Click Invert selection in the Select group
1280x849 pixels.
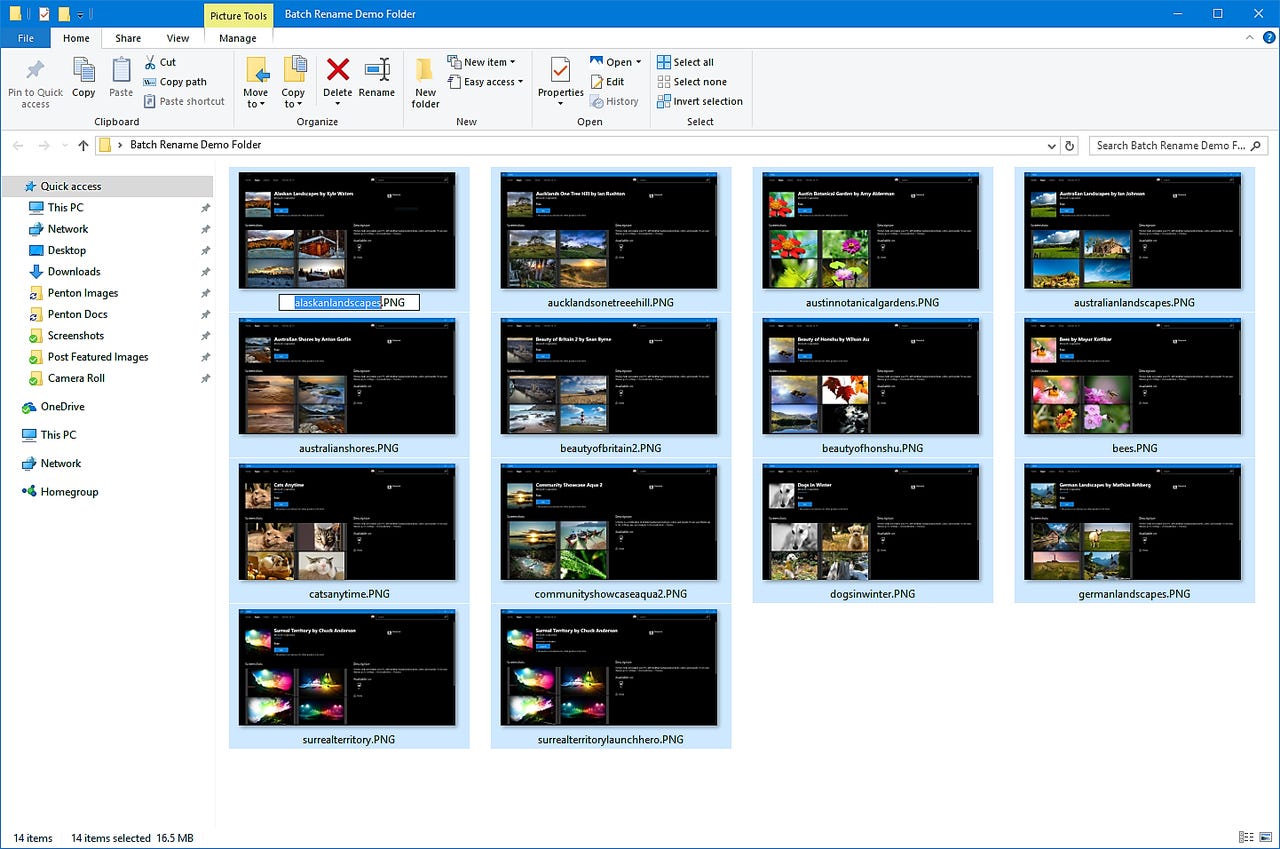(699, 101)
